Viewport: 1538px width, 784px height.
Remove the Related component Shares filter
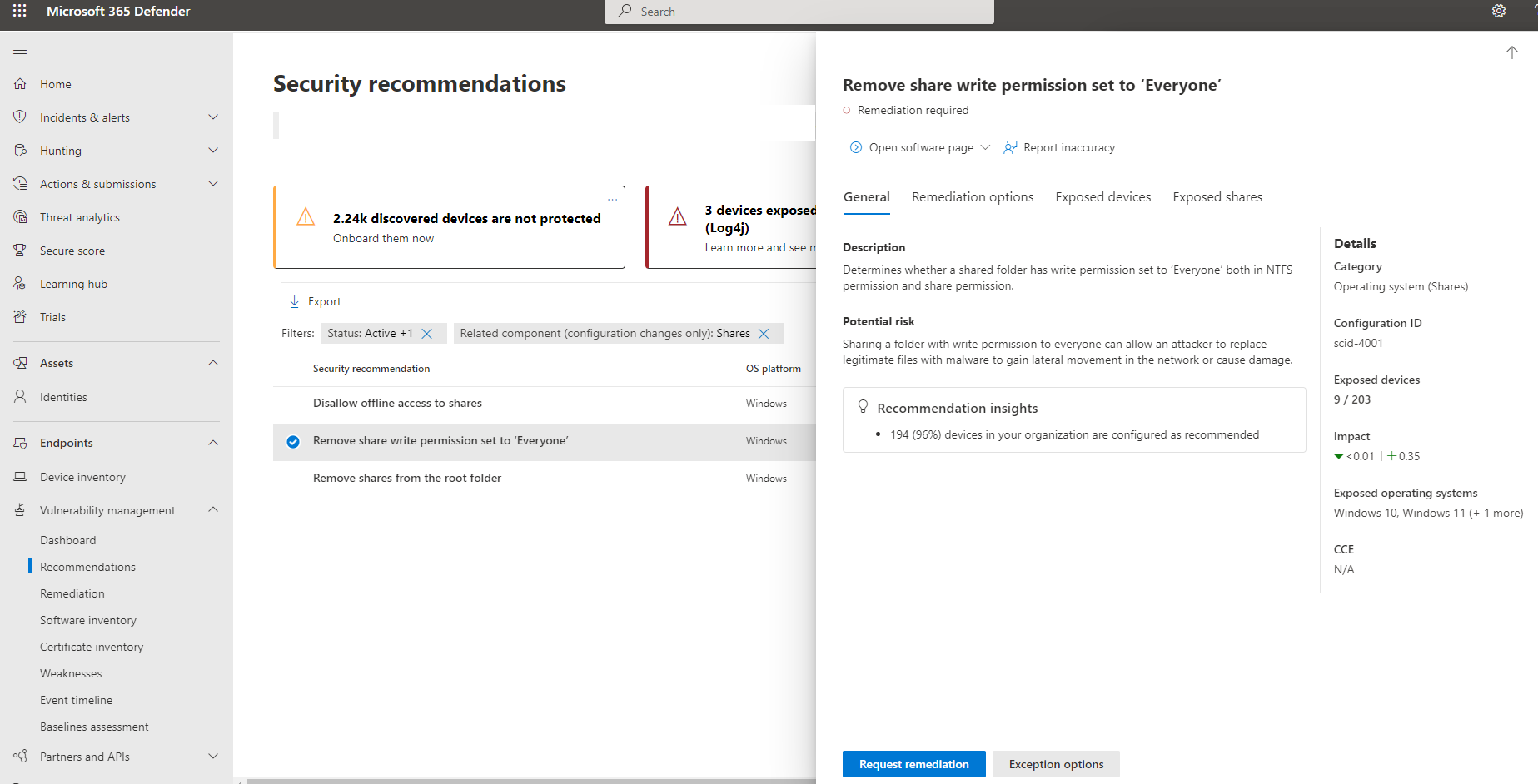tap(764, 334)
